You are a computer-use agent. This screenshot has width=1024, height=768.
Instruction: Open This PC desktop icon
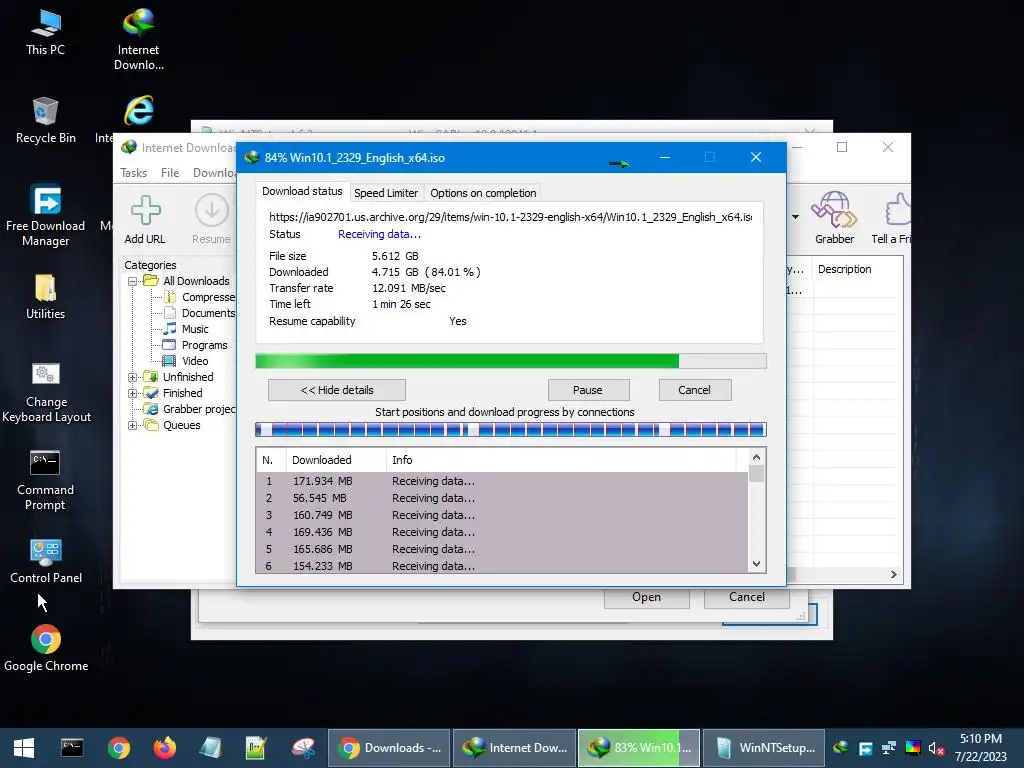pyautogui.click(x=45, y=33)
